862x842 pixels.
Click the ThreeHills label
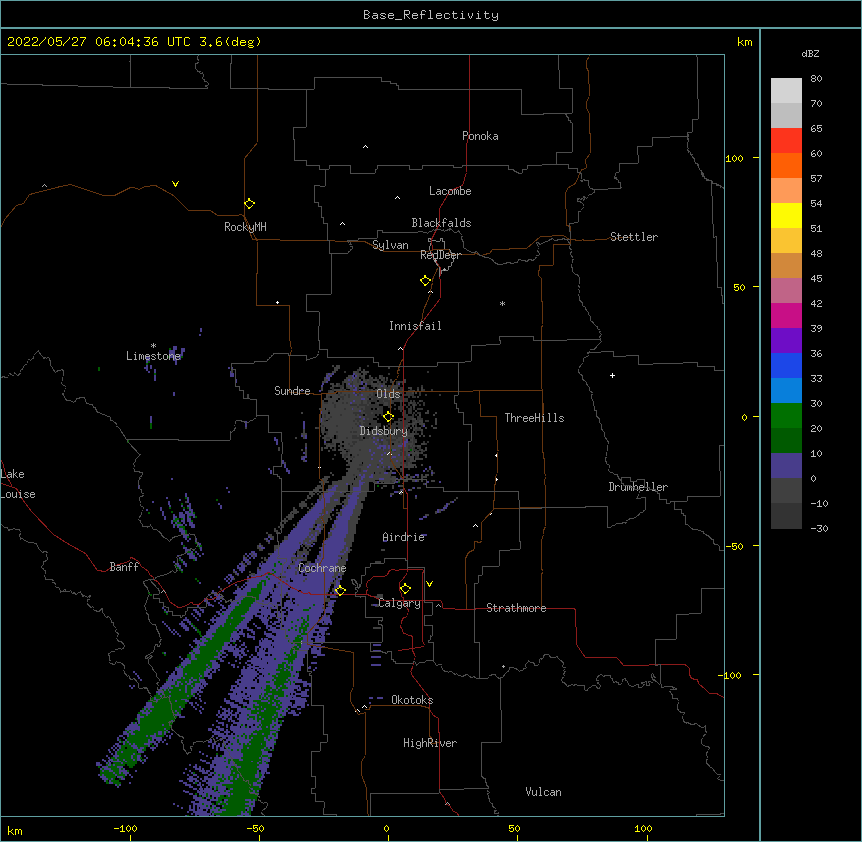pos(534,418)
